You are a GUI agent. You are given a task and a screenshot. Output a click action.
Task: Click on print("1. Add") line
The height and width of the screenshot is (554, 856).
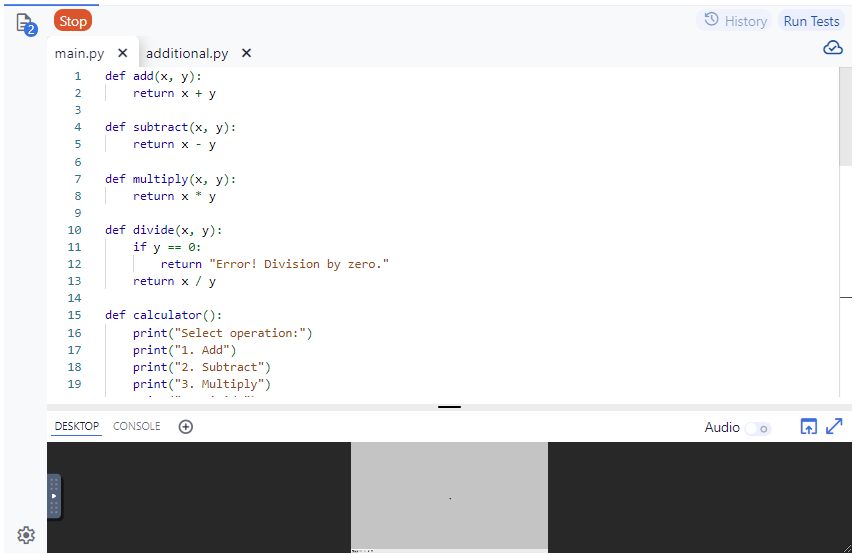coord(185,350)
